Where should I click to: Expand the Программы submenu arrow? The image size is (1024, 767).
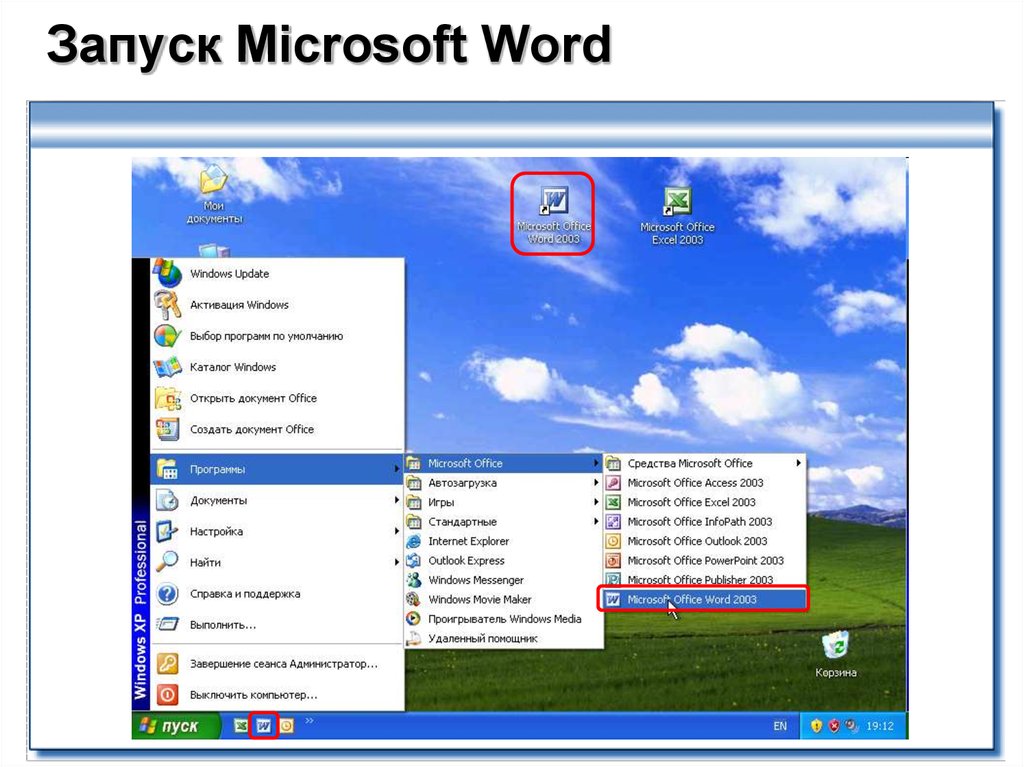[396, 469]
